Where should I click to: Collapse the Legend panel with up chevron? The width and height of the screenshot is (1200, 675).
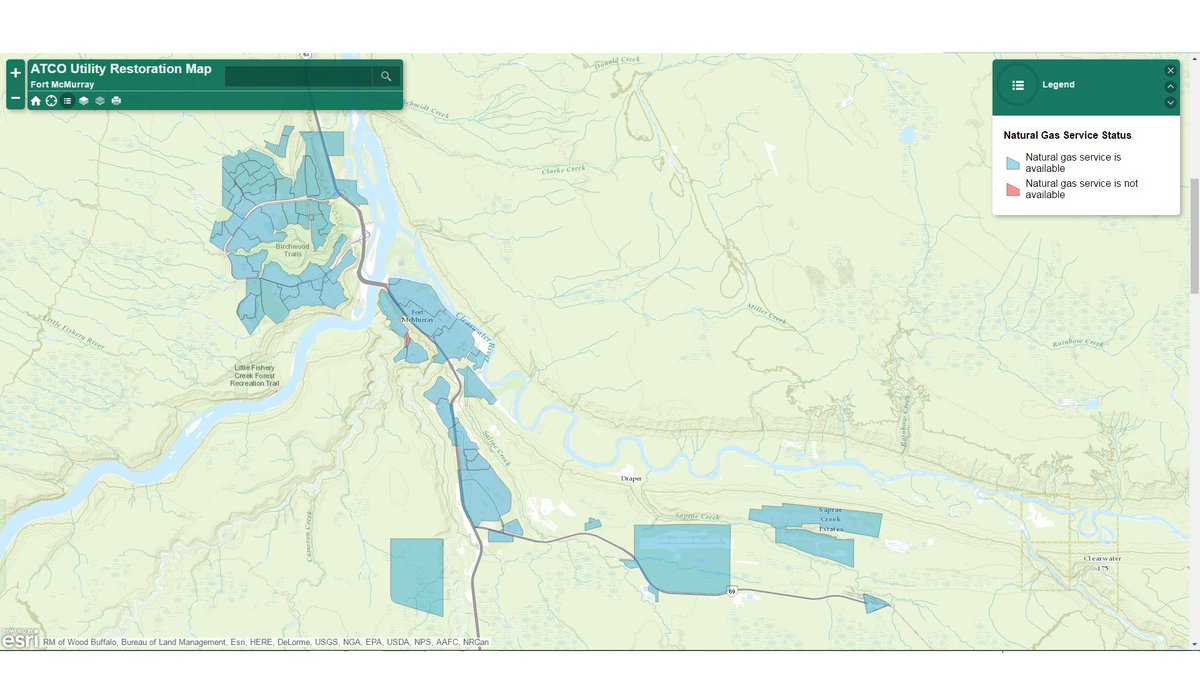1170,86
